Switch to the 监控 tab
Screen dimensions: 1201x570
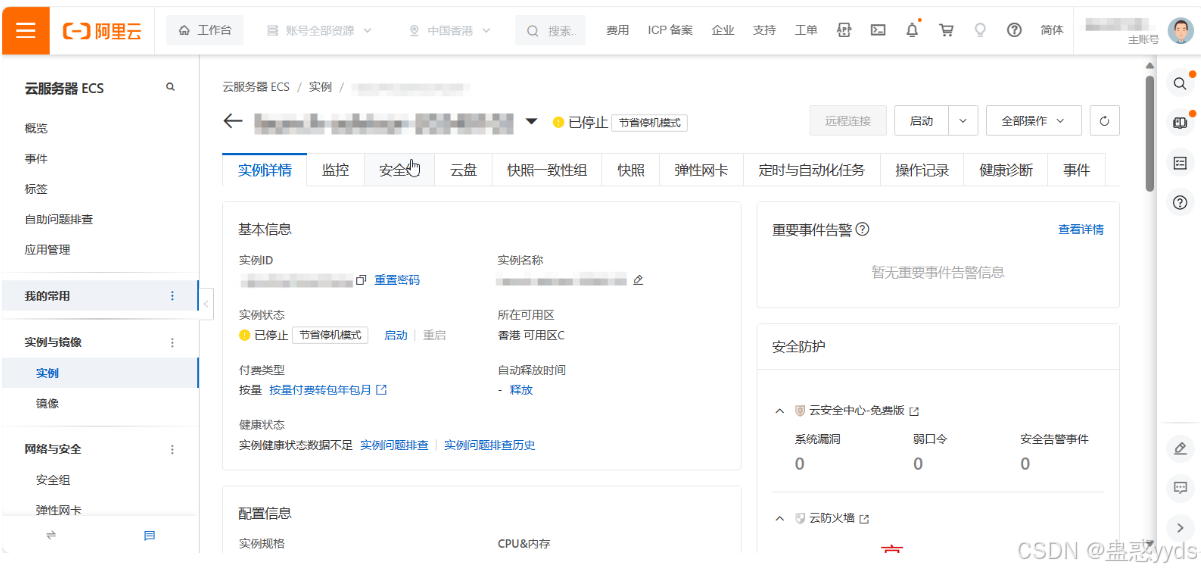(335, 170)
